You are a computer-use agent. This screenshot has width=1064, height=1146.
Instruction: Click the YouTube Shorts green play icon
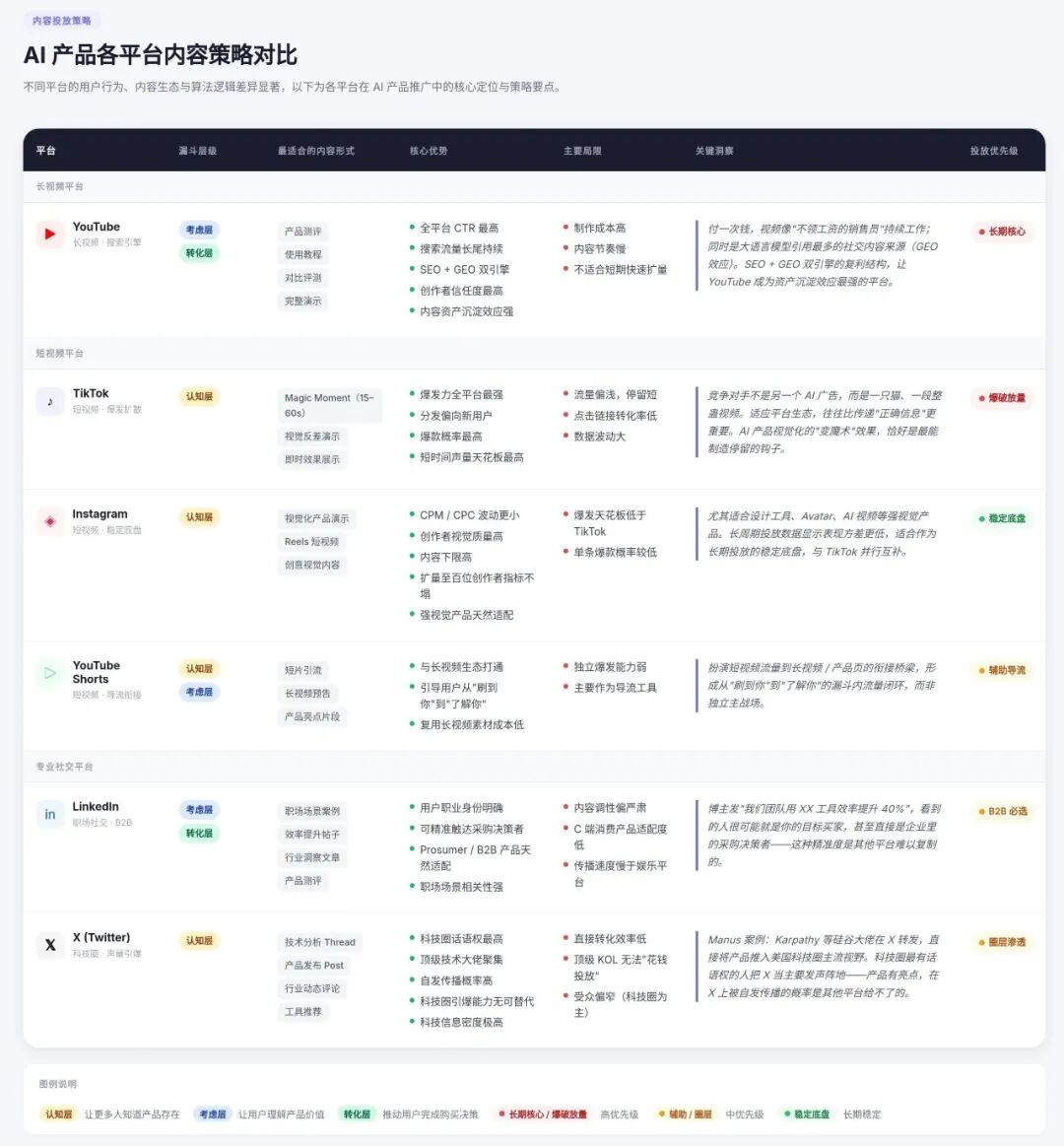point(49,673)
